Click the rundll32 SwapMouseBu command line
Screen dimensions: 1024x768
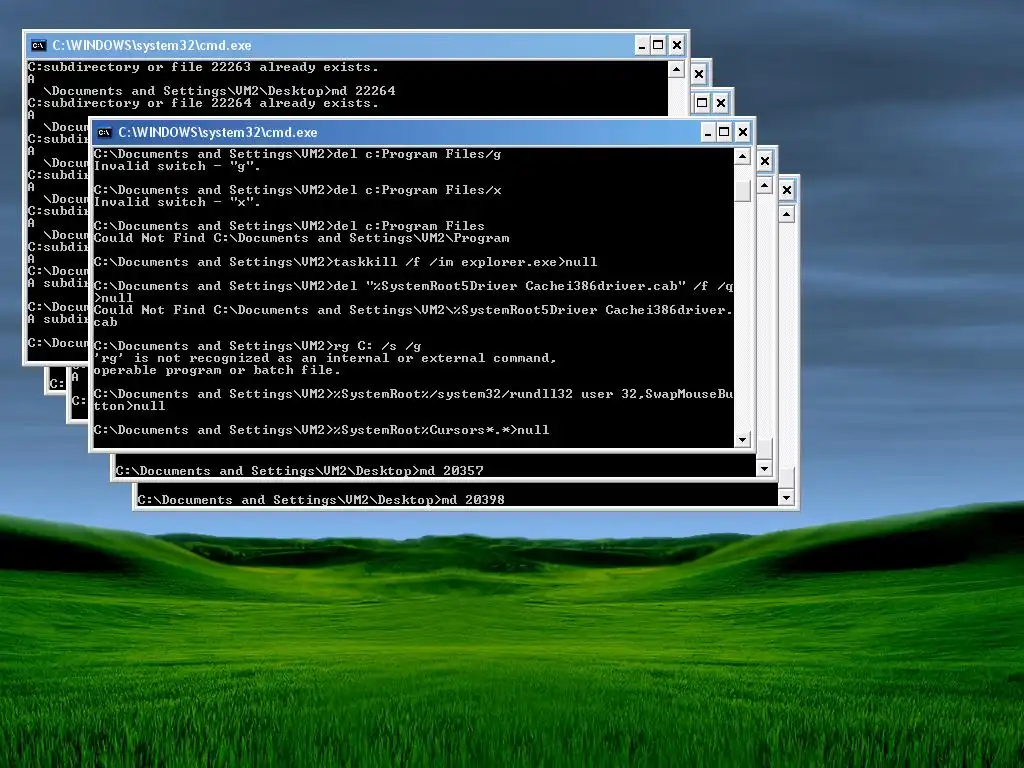pos(413,394)
